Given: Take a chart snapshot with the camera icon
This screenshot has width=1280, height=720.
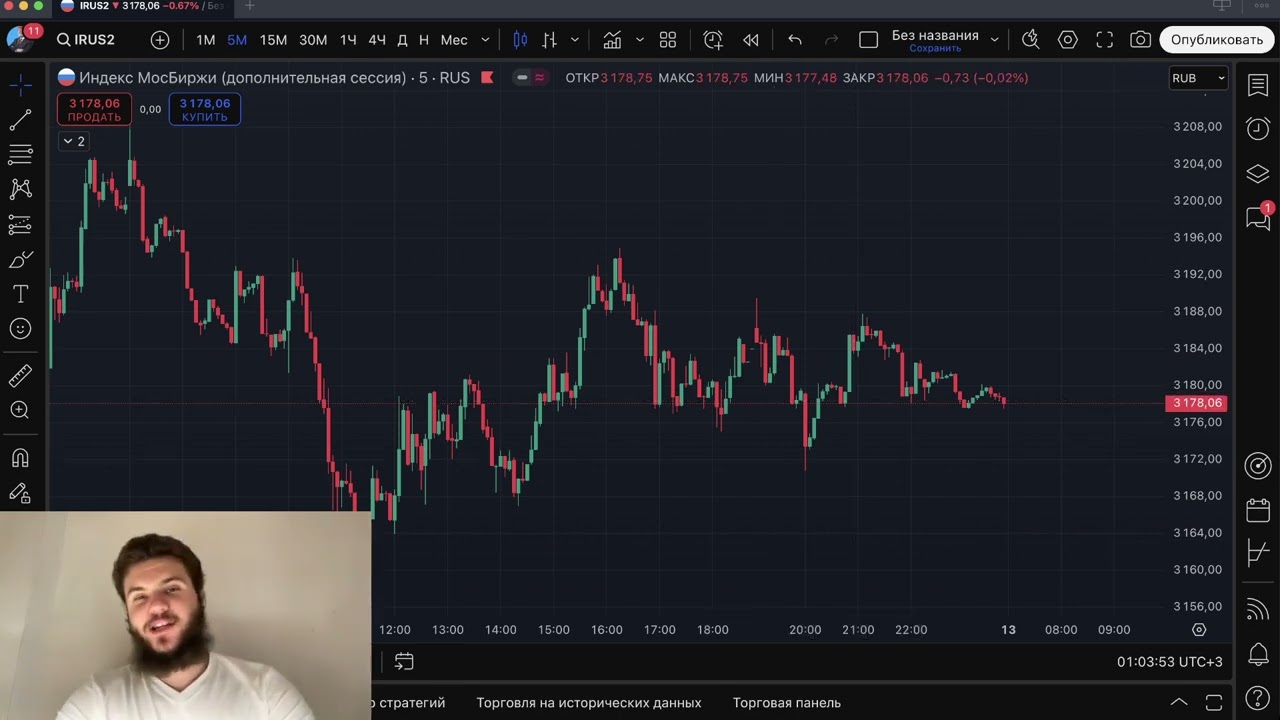Looking at the screenshot, I should (1140, 40).
